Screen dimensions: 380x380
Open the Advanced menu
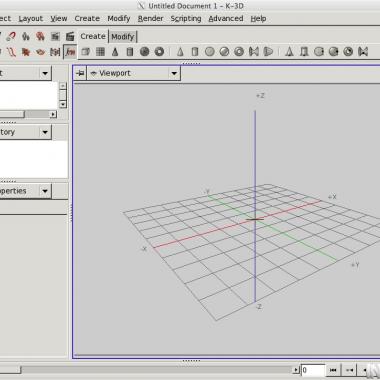(226, 19)
